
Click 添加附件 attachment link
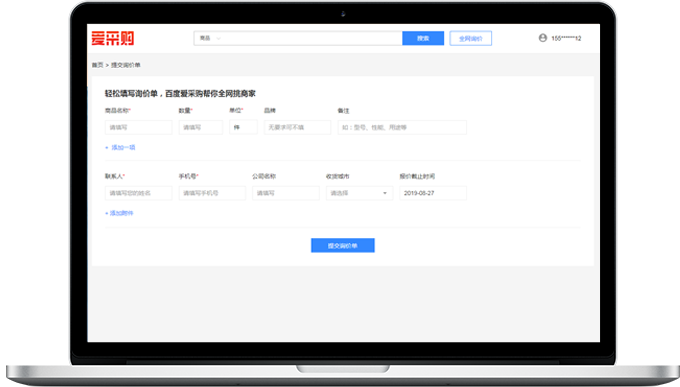tap(119, 213)
